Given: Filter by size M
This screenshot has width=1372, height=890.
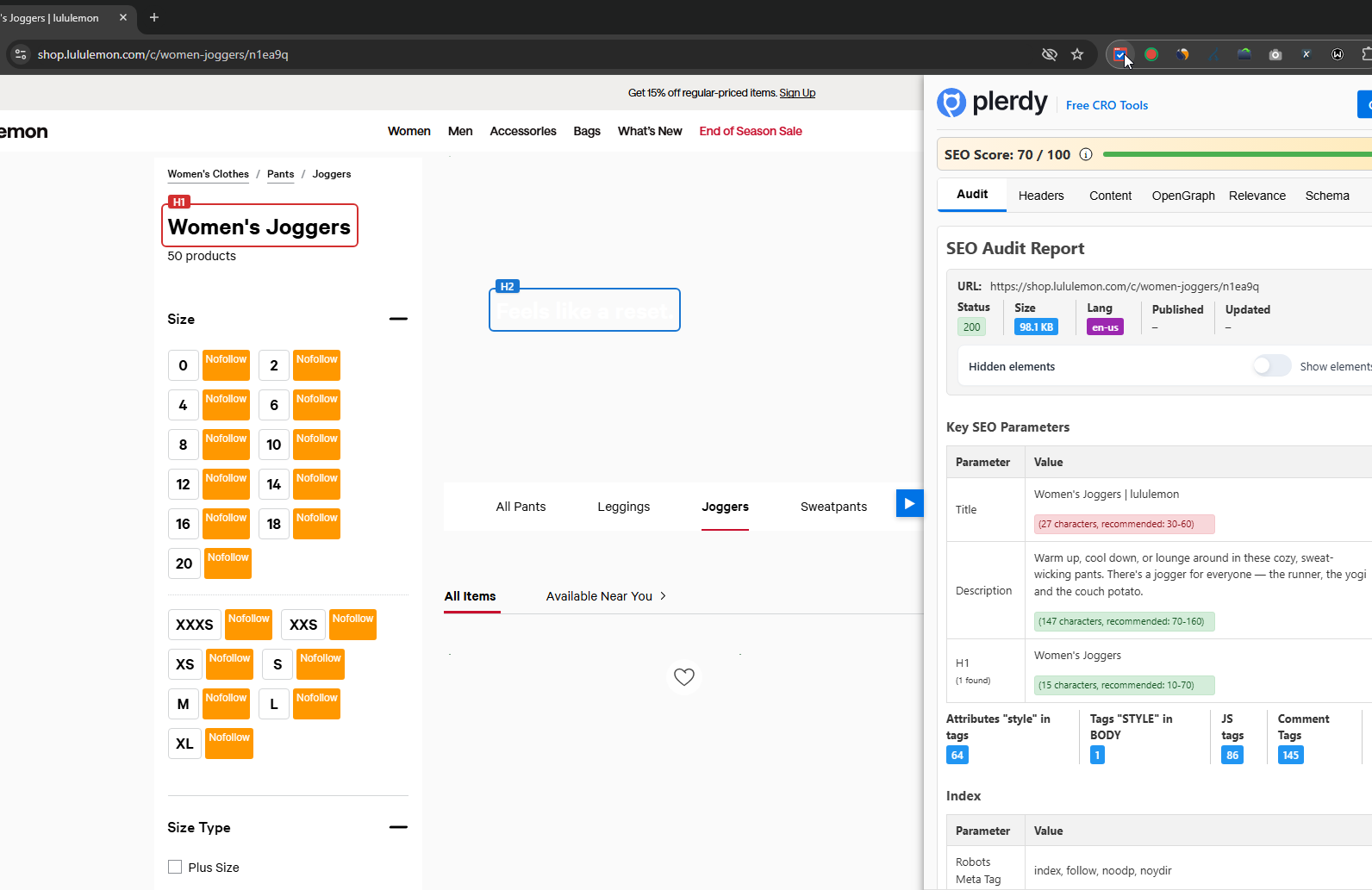Looking at the screenshot, I should [183, 704].
